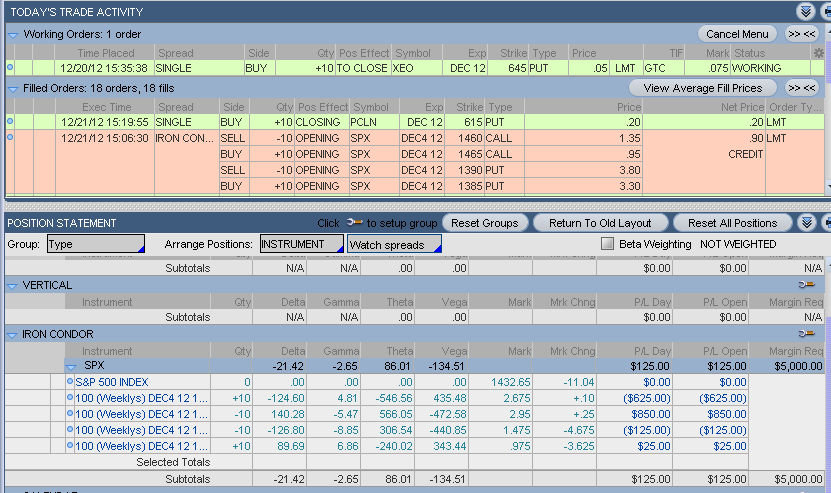This screenshot has width=831, height=493.
Task: Click the blue dot beside PCLN filled order
Action: [11, 121]
